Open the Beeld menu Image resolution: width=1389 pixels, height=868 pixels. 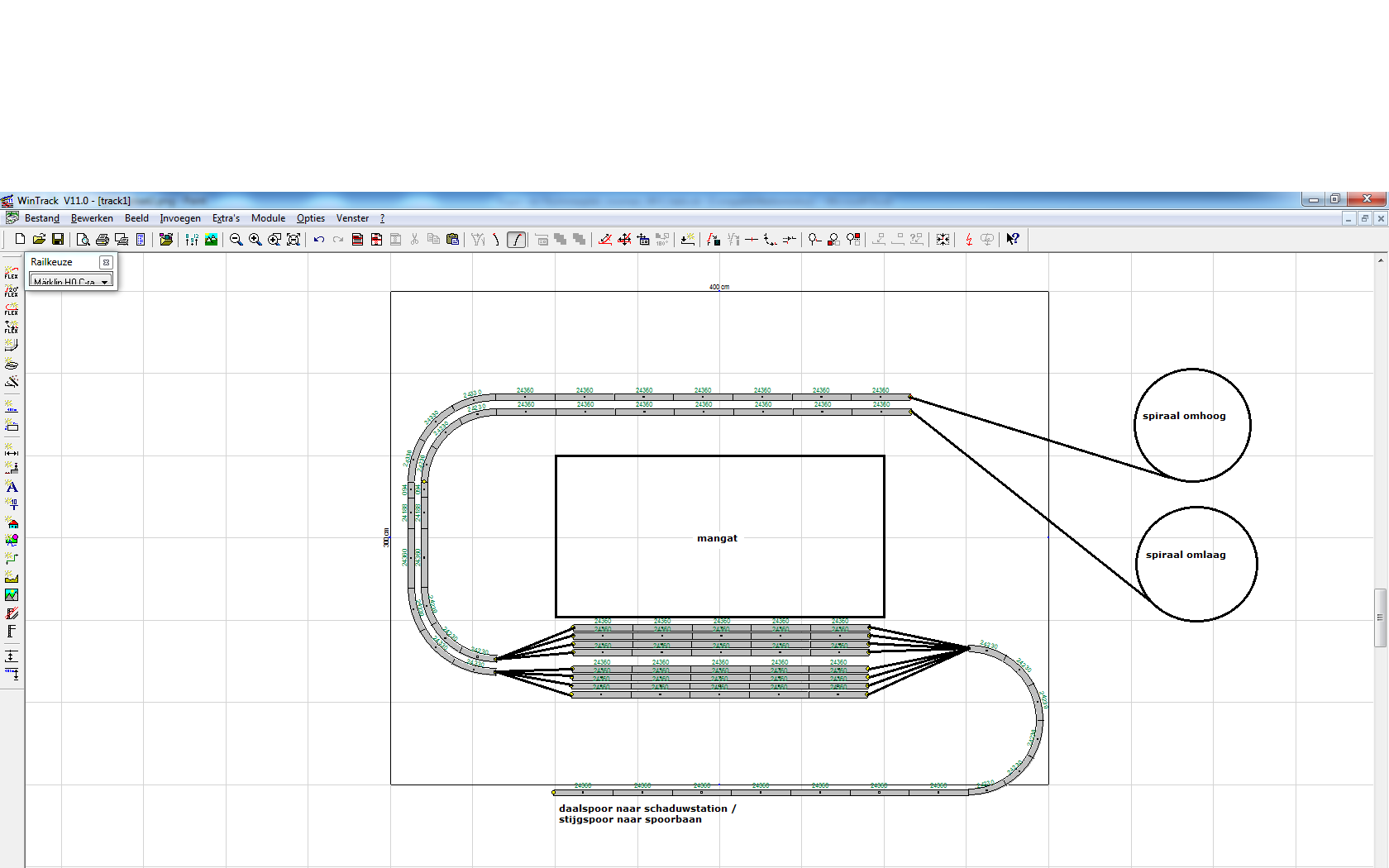click(x=136, y=218)
